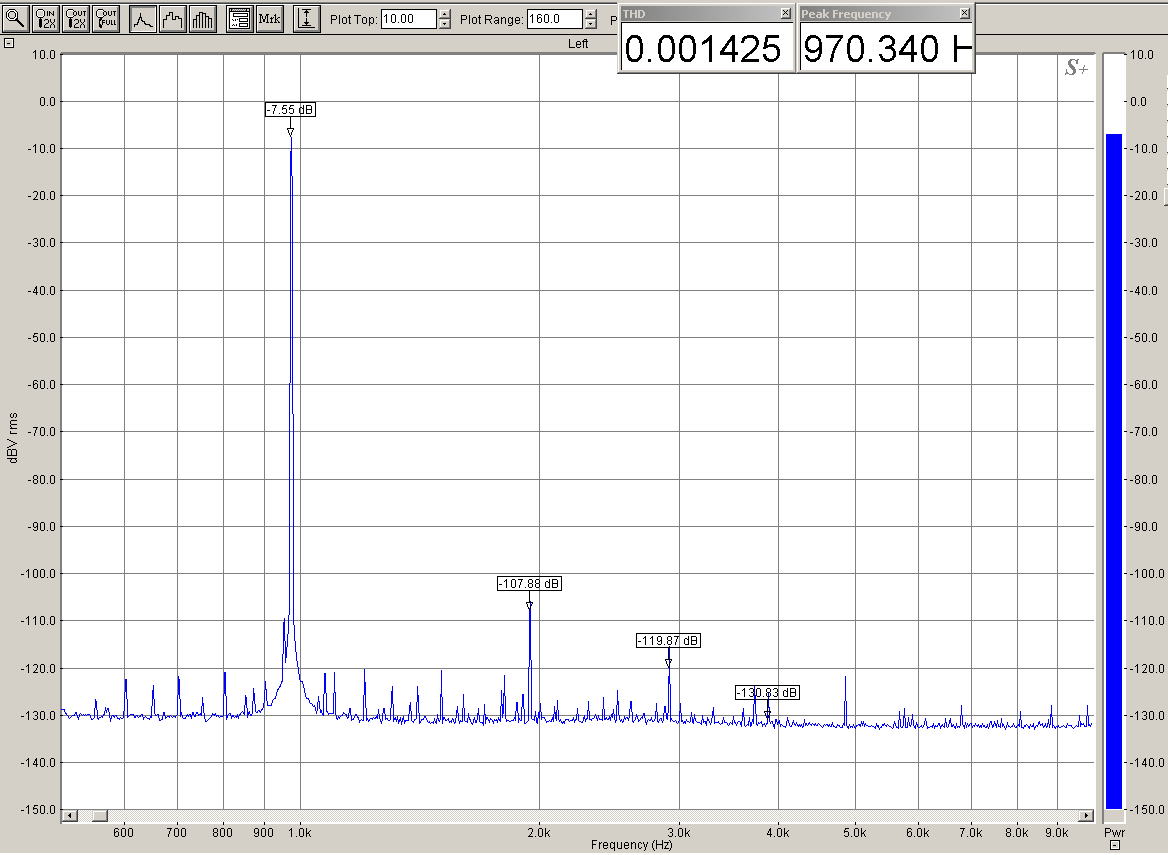Click the -119.87 dB marker label
This screenshot has width=1168, height=855.
[668, 641]
